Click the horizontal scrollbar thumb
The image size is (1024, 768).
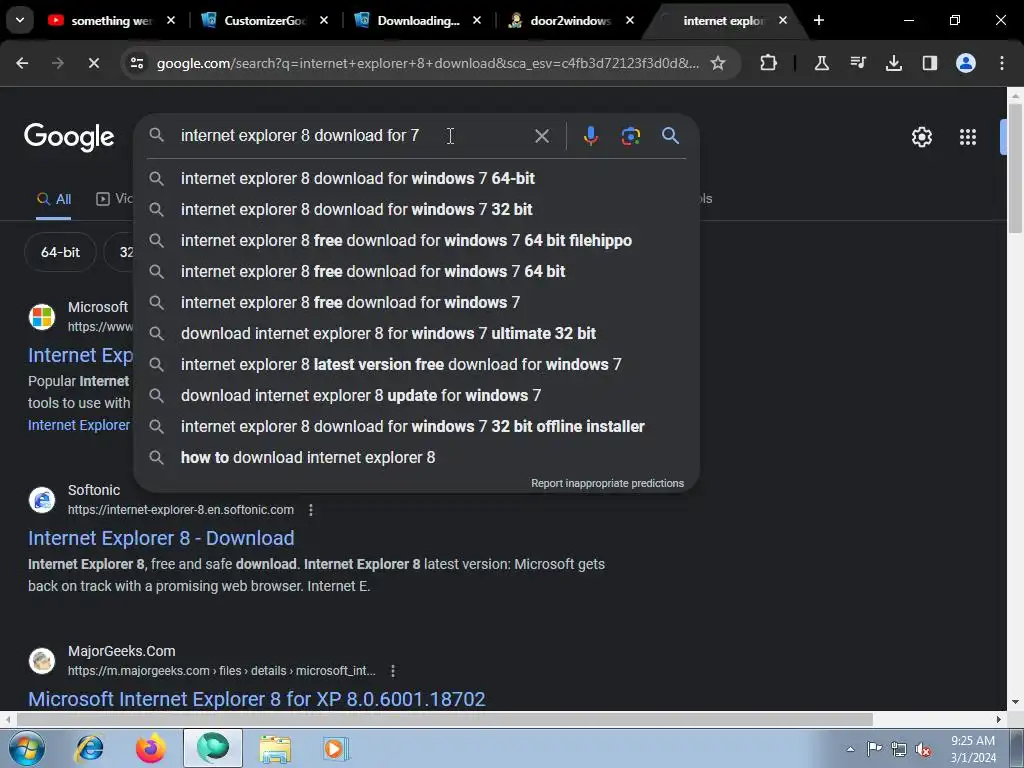[445, 720]
